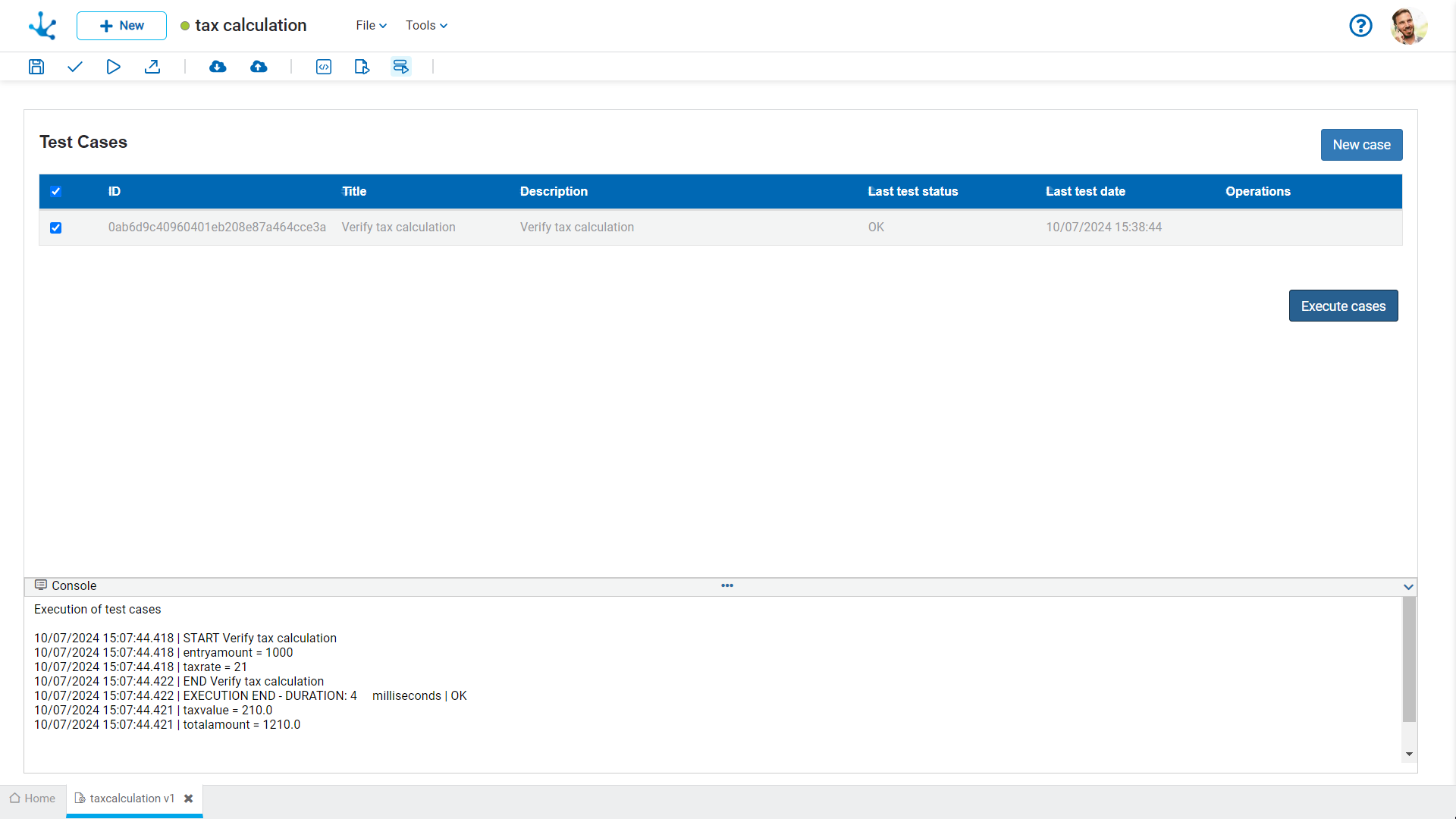
Task: Click the console vertical scrollbar
Action: tap(1409, 660)
